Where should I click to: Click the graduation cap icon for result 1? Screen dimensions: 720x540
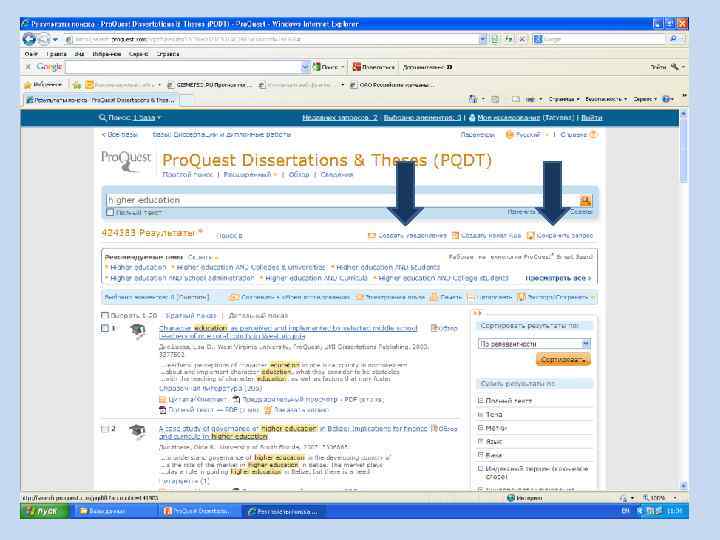pos(137,330)
